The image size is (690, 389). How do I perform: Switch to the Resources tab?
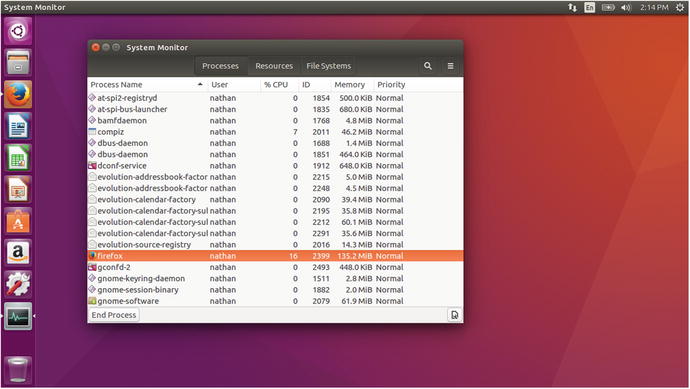click(274, 66)
